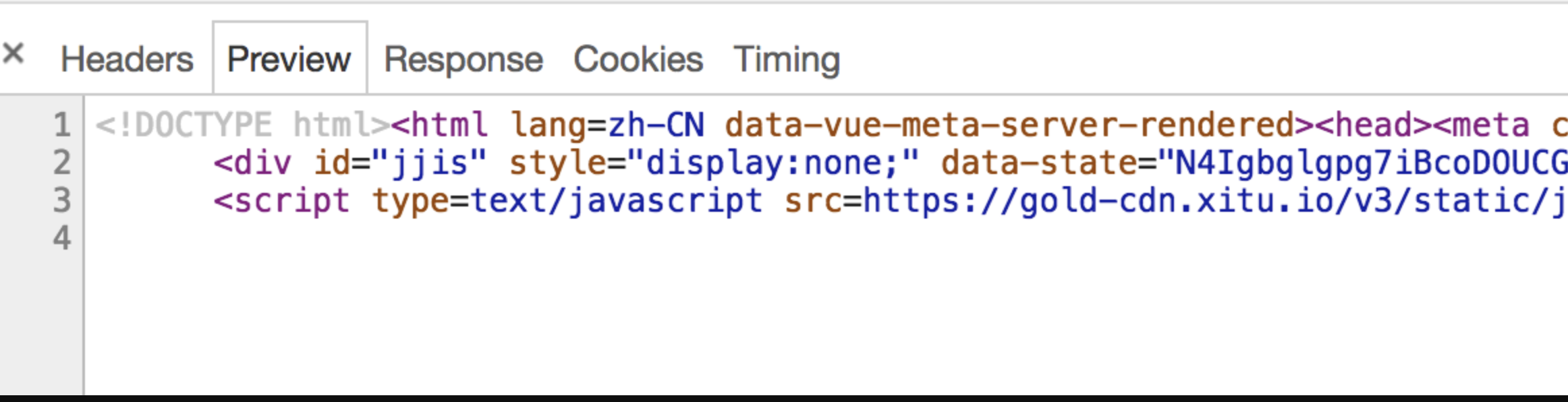The width and height of the screenshot is (1568, 402).
Task: Click line number 2 in gutter
Action: (62, 163)
